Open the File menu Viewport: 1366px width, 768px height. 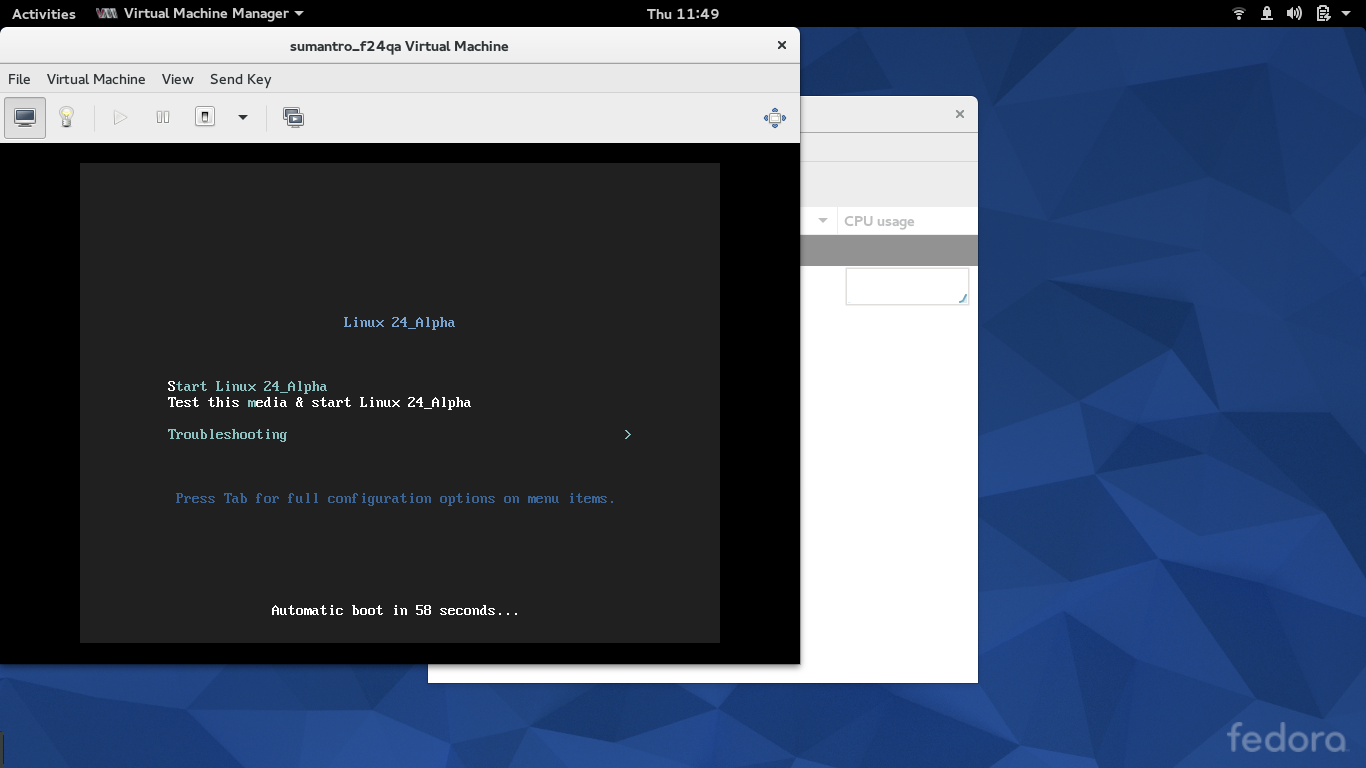click(19, 79)
